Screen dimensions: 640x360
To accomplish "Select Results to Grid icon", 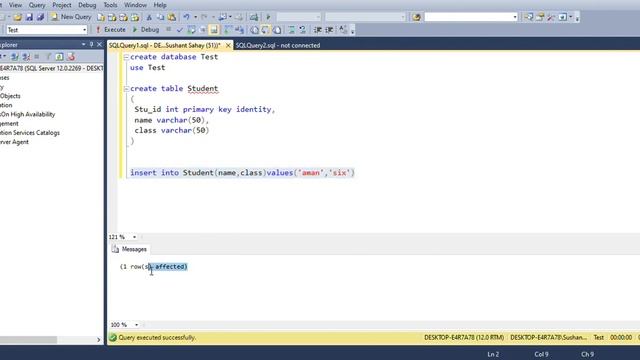I will [265, 30].
